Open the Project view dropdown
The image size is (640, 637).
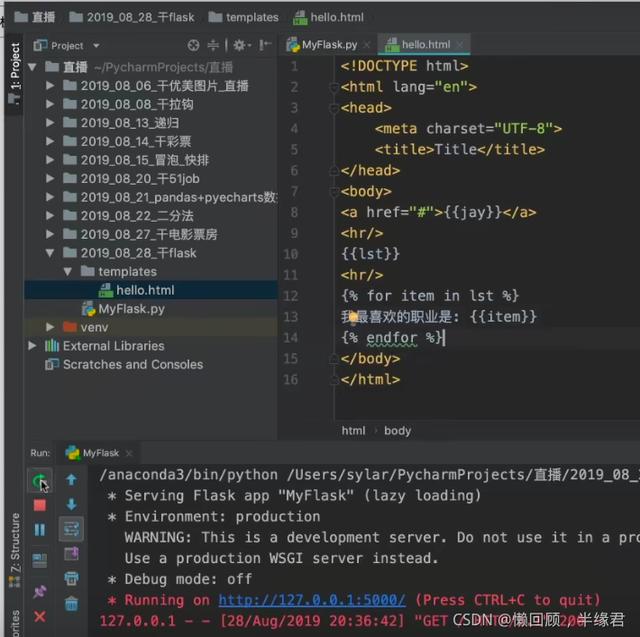tap(96, 45)
